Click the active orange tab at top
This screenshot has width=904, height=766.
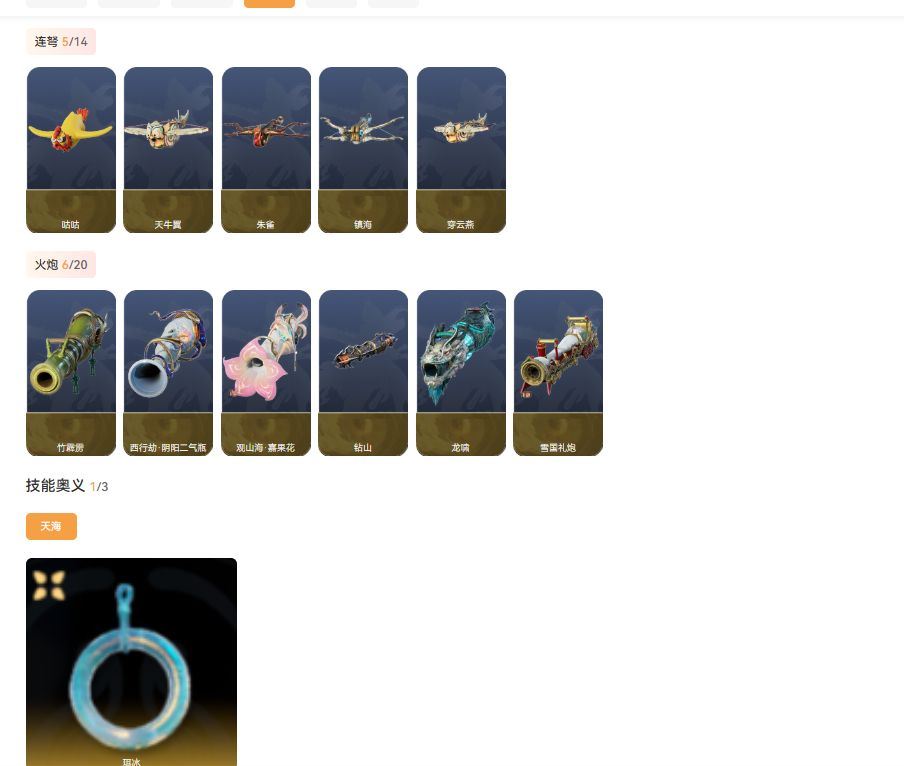[269, 3]
